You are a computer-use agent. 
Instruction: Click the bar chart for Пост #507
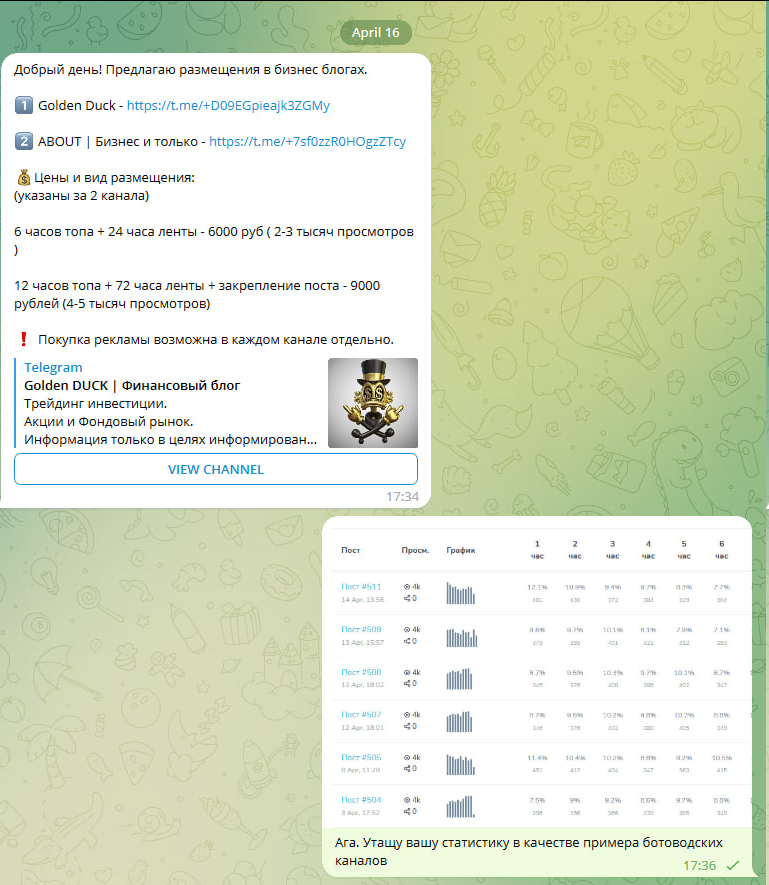pyautogui.click(x=459, y=722)
